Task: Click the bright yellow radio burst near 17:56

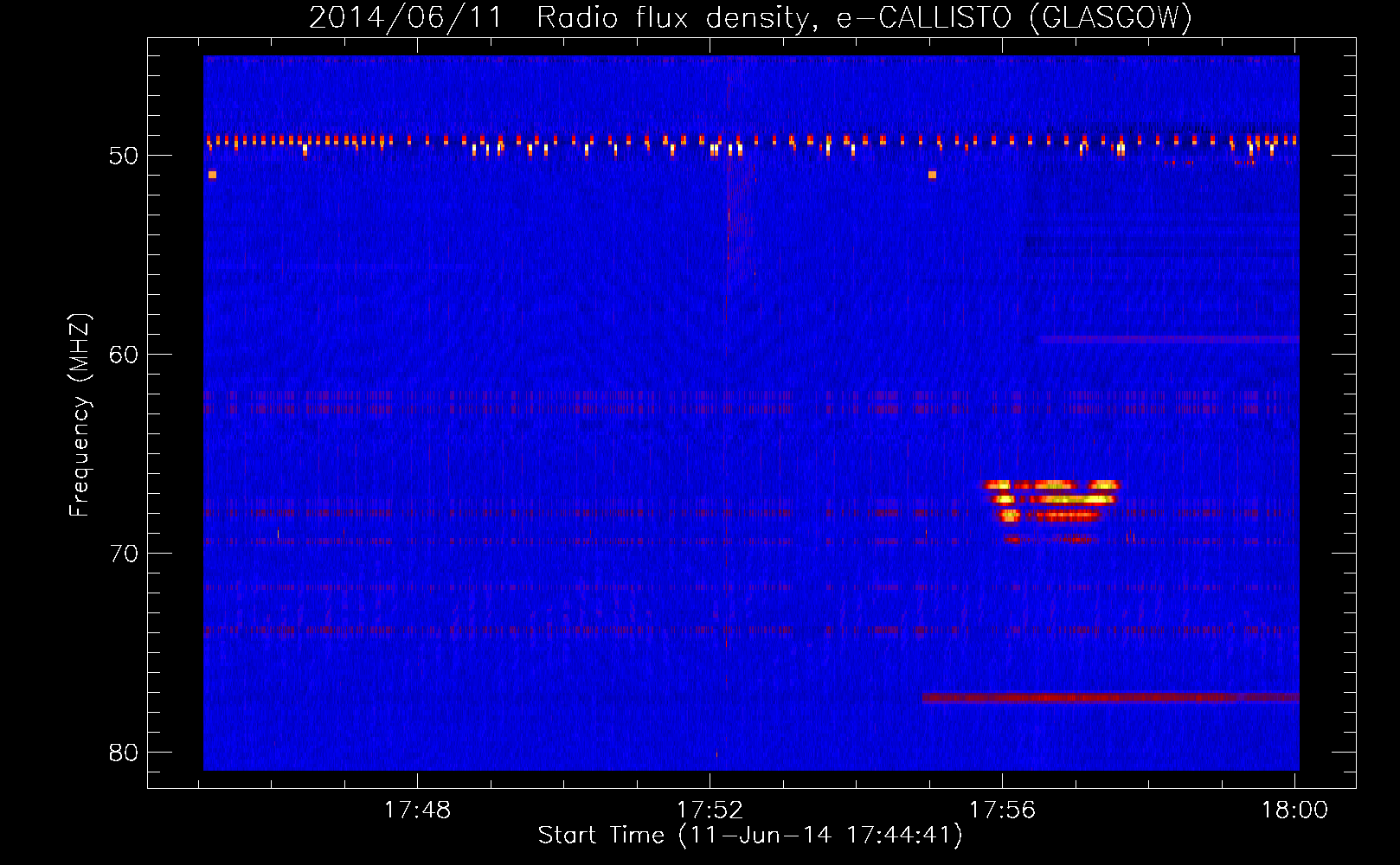Action: pyautogui.click(x=1051, y=510)
